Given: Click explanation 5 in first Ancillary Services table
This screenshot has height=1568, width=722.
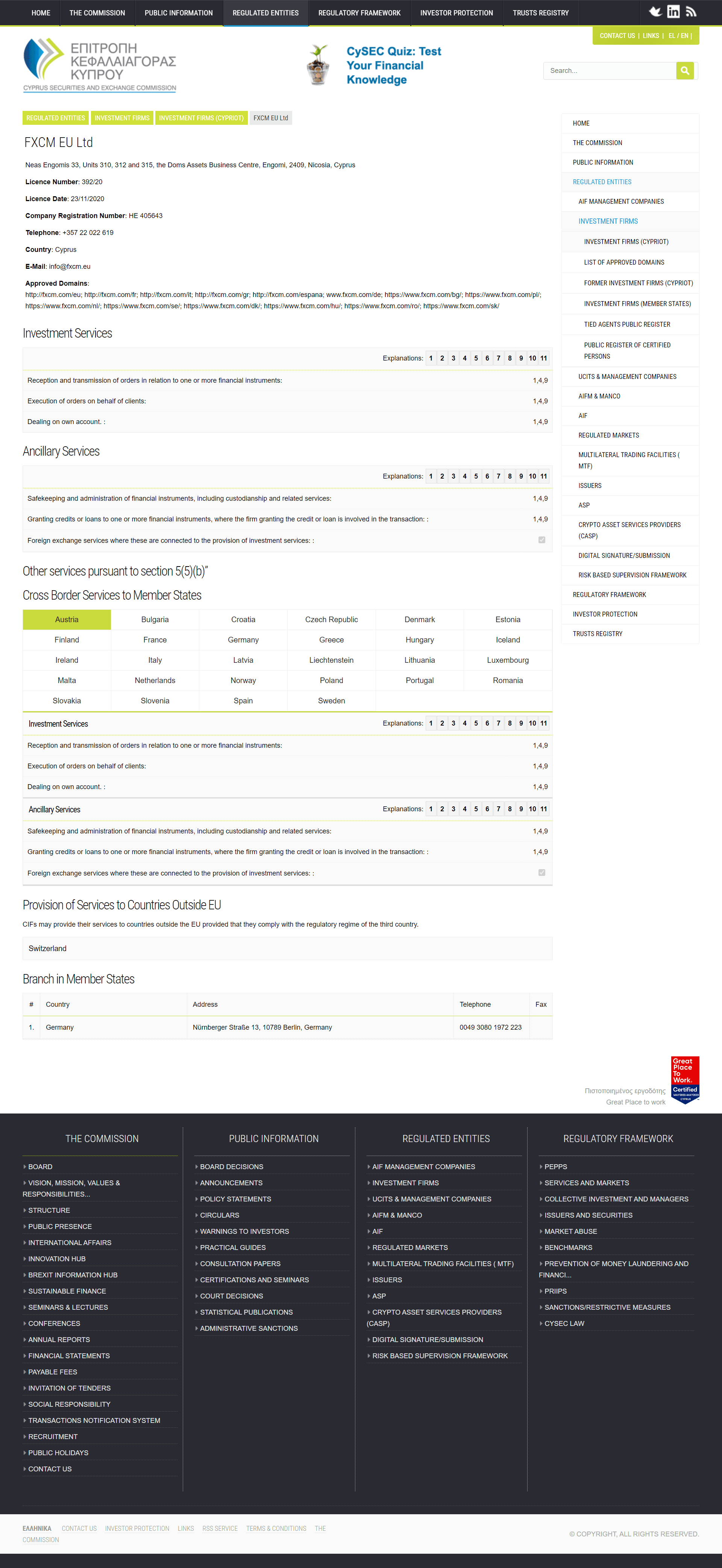Looking at the screenshot, I should tap(476, 477).
